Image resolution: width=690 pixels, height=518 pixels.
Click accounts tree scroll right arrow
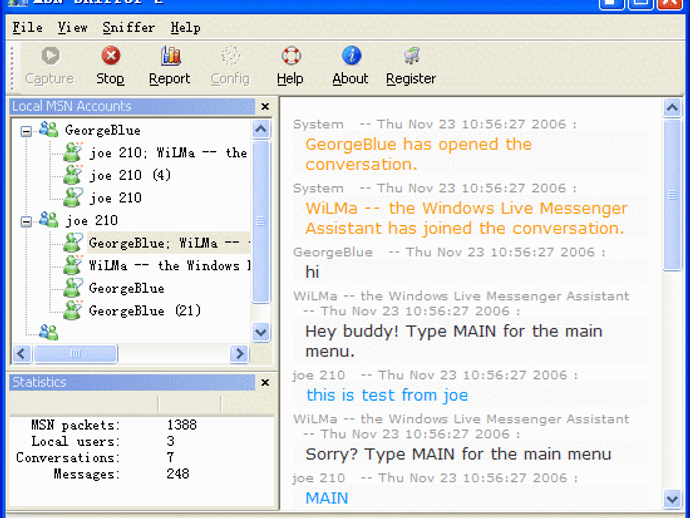(239, 353)
